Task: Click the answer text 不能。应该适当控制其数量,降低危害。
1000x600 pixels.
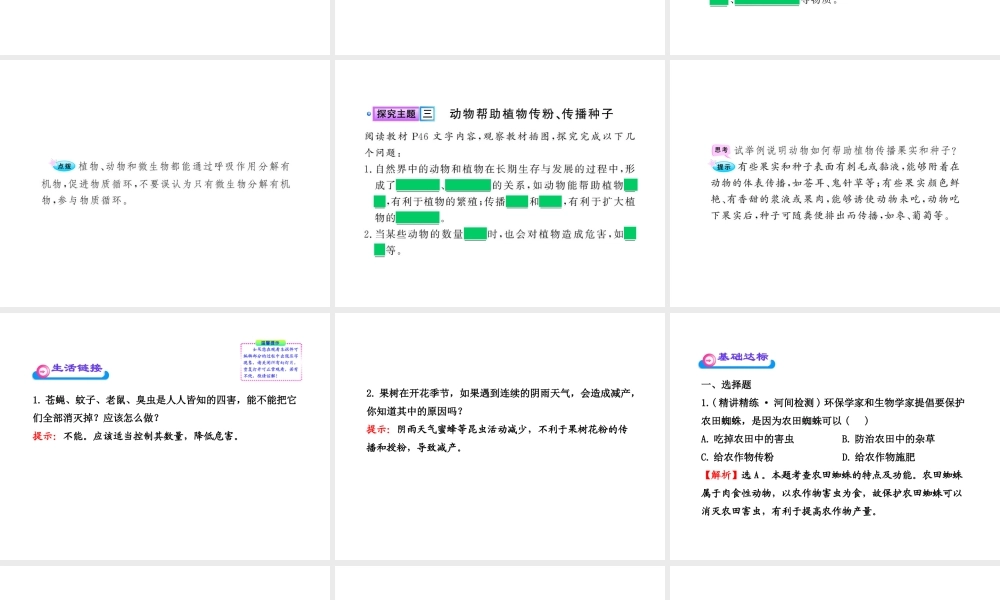Action: pyautogui.click(x=151, y=436)
